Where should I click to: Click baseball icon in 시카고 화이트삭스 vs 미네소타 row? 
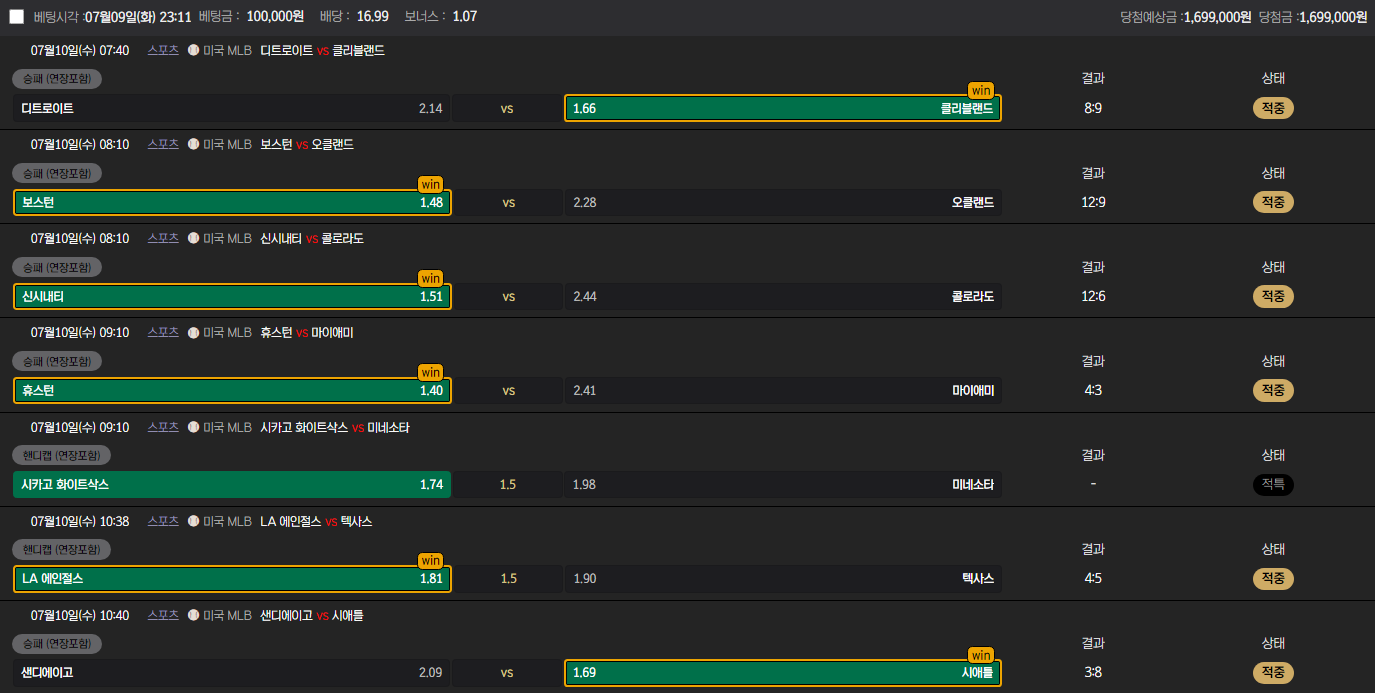point(194,427)
